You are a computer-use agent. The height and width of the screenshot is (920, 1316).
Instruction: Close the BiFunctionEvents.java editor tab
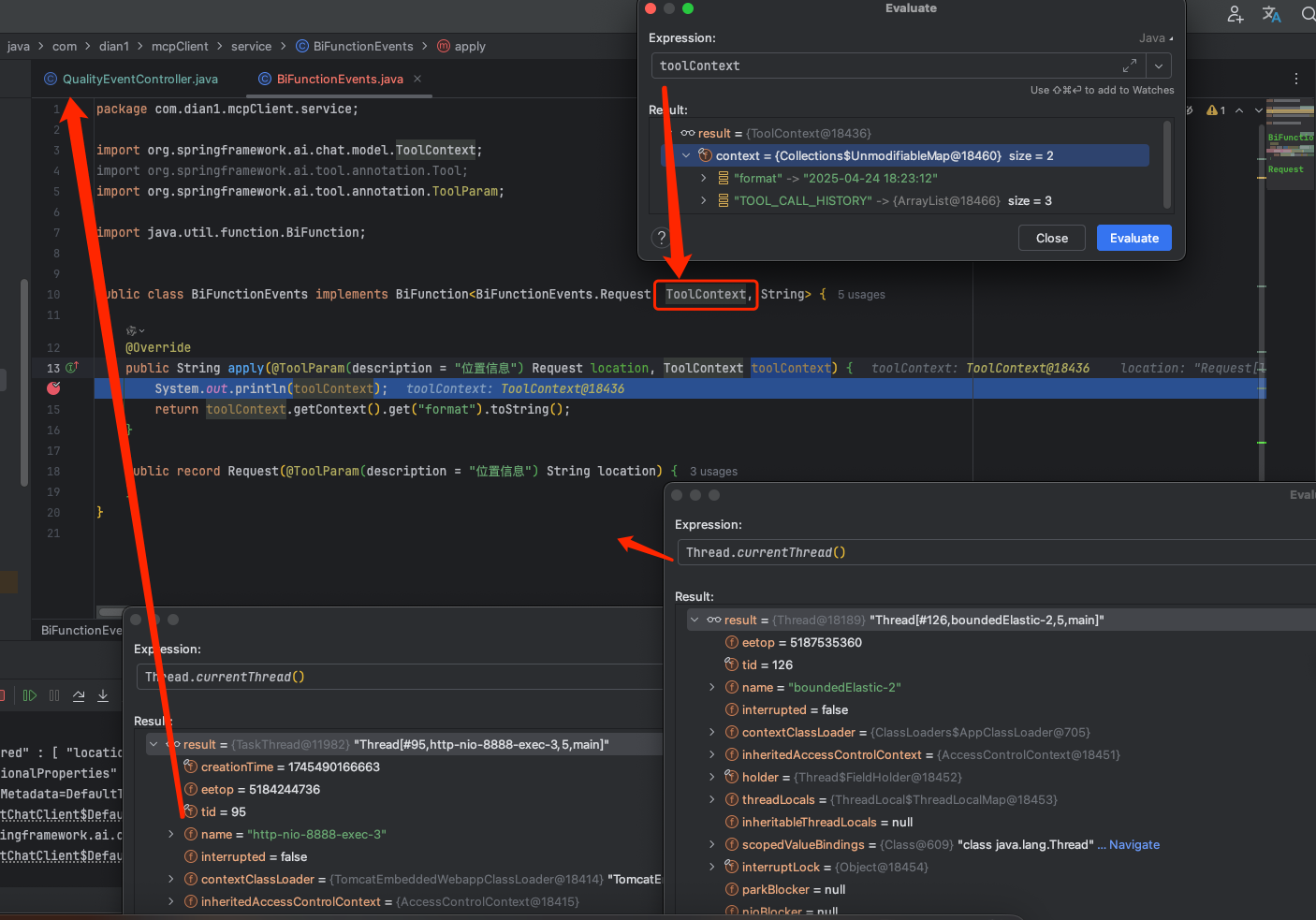[417, 79]
